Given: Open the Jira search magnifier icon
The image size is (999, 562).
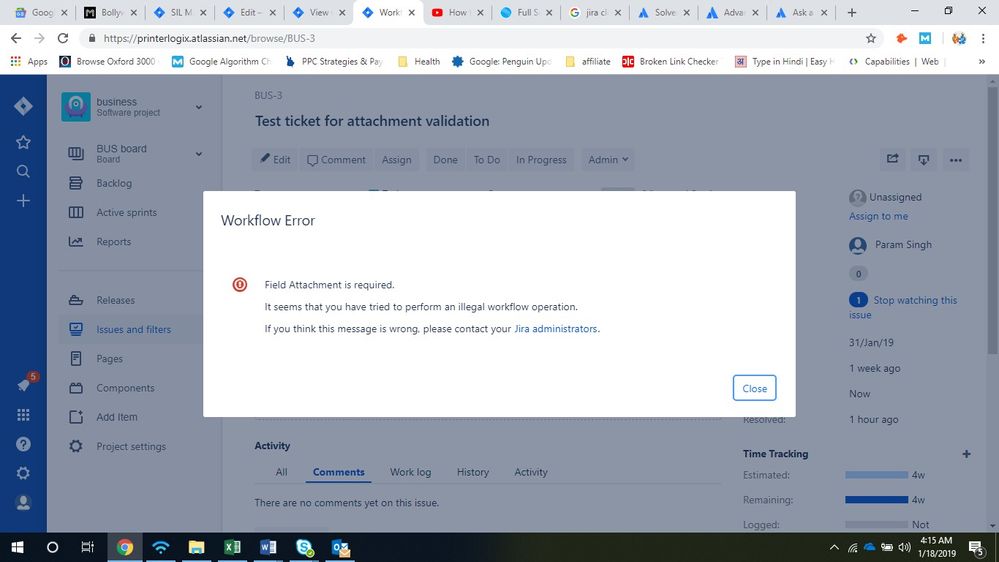Looking at the screenshot, I should point(23,171).
